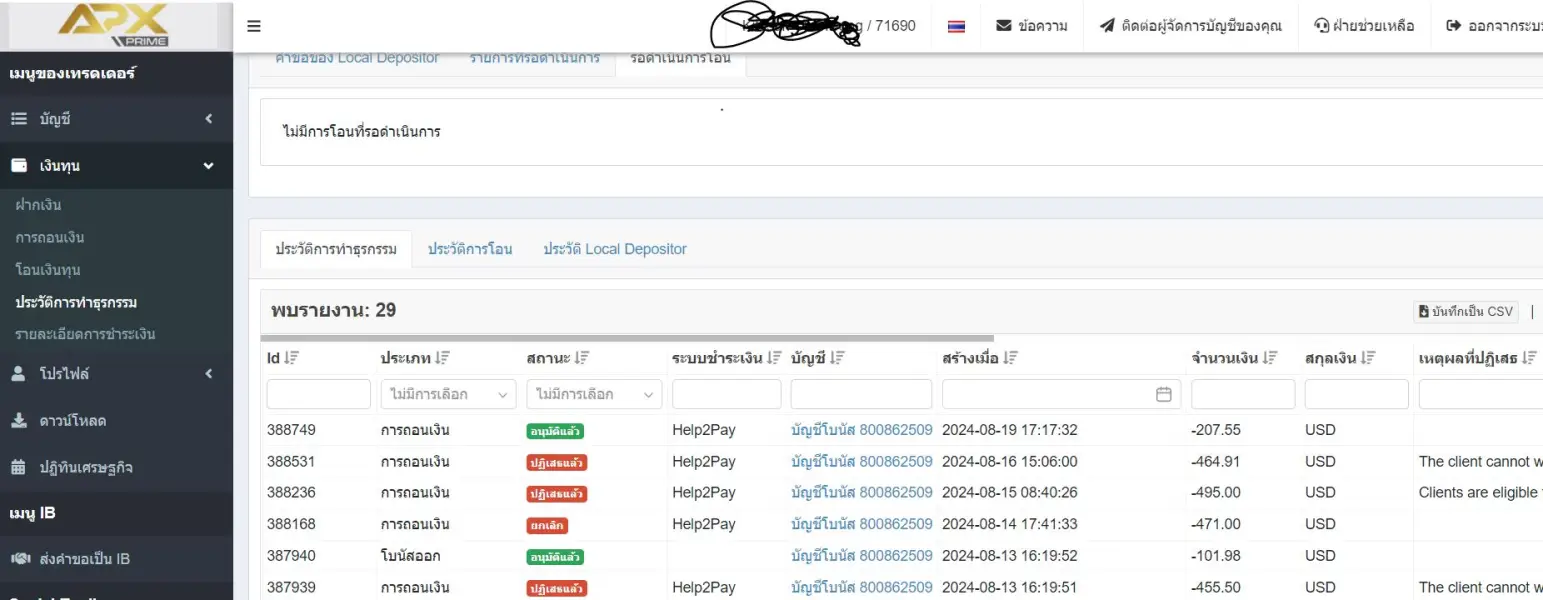The image size is (1543, 600).
Task: Open account link in row 387940
Action: coord(862,556)
